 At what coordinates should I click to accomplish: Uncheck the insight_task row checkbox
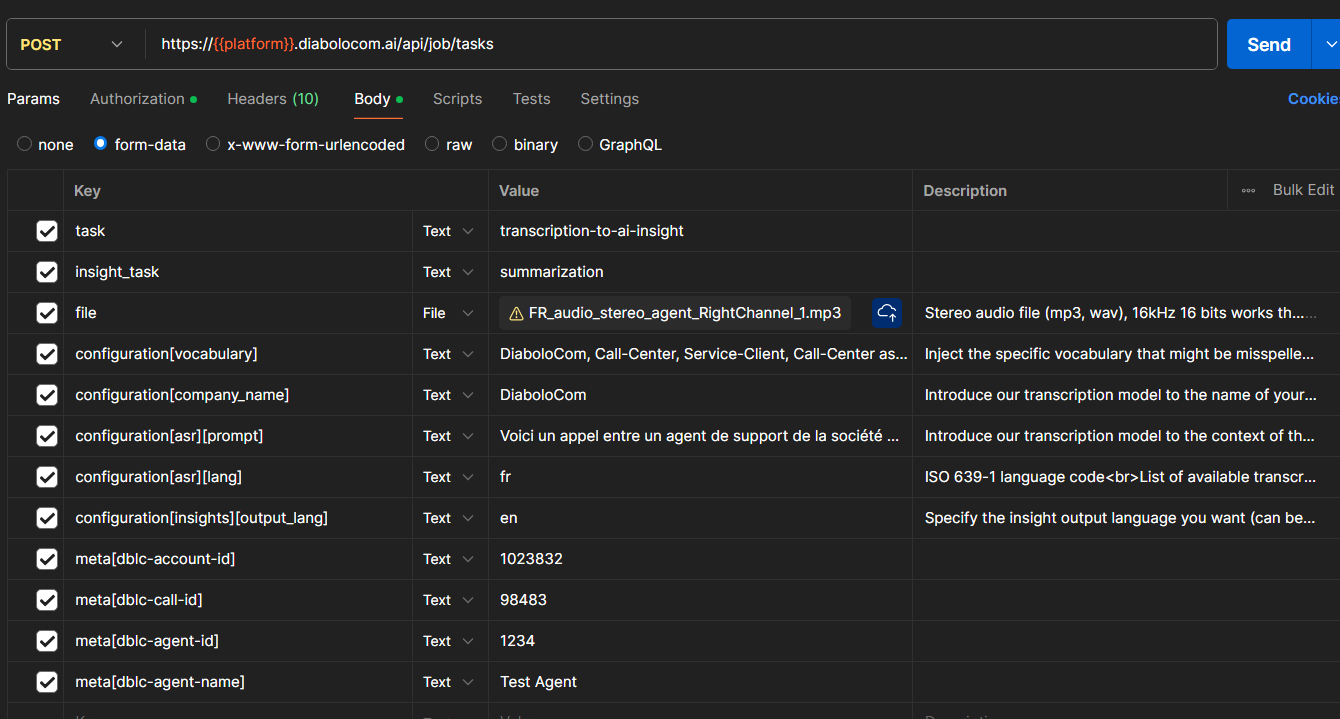[x=47, y=272]
